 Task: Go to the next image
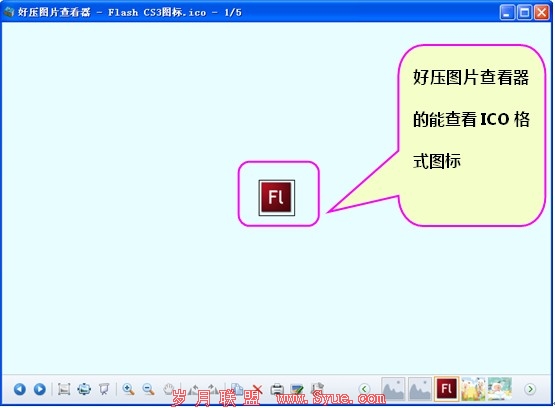coord(40,389)
